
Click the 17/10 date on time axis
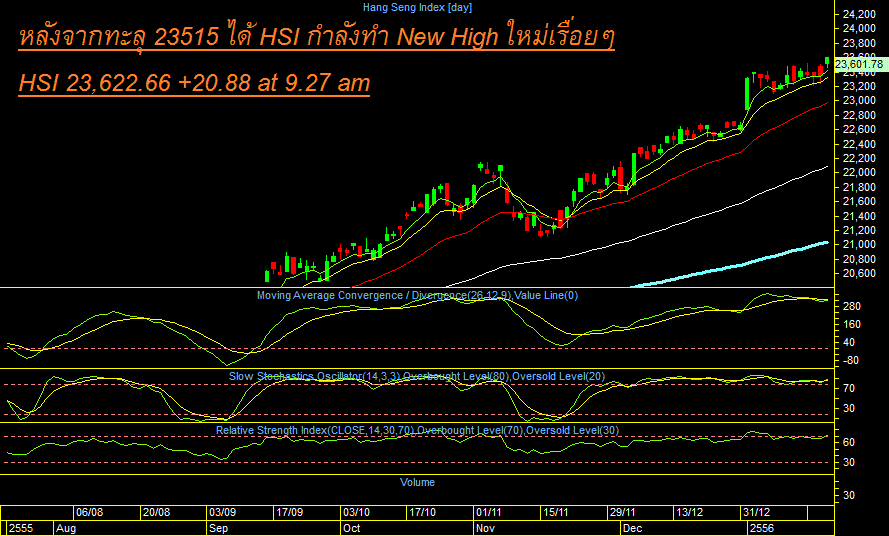tap(422, 512)
